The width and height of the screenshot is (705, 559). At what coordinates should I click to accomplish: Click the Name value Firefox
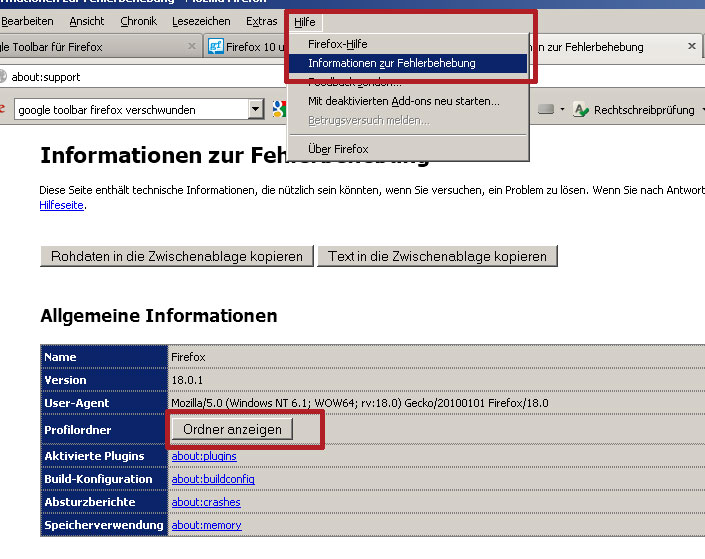pyautogui.click(x=188, y=357)
